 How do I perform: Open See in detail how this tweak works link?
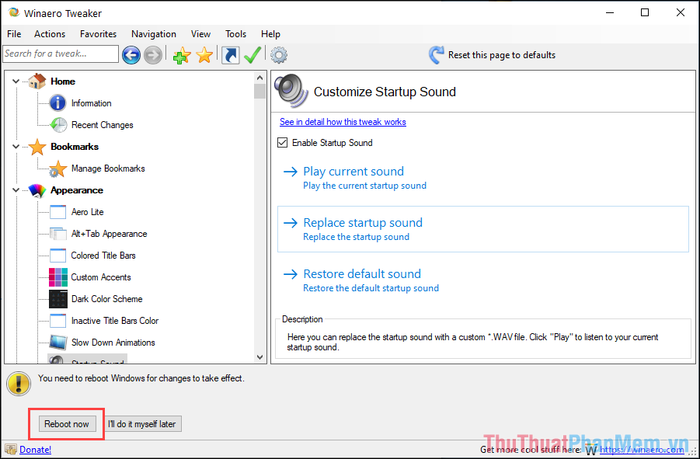343,122
